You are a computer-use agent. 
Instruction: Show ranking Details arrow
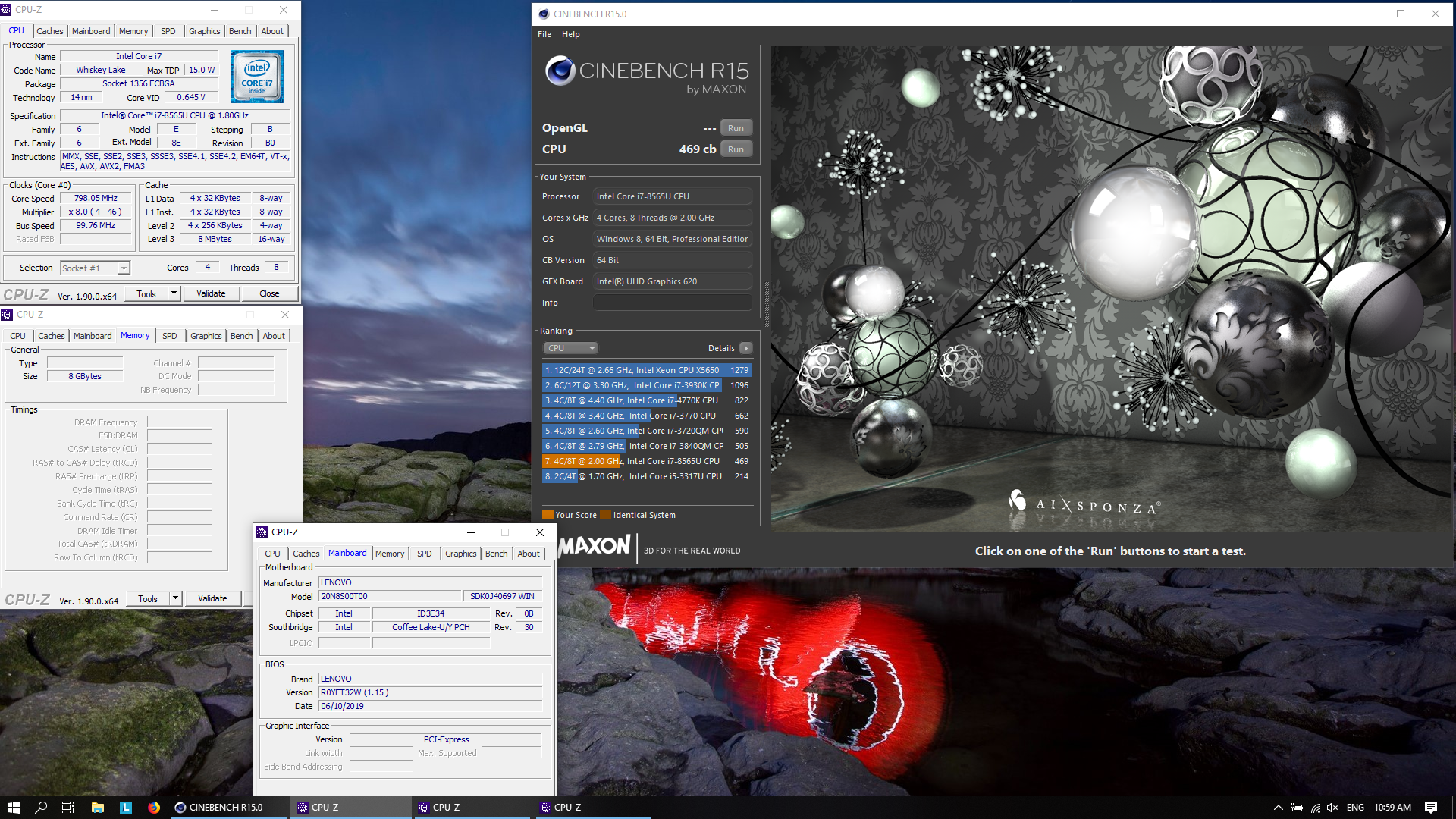(x=746, y=348)
